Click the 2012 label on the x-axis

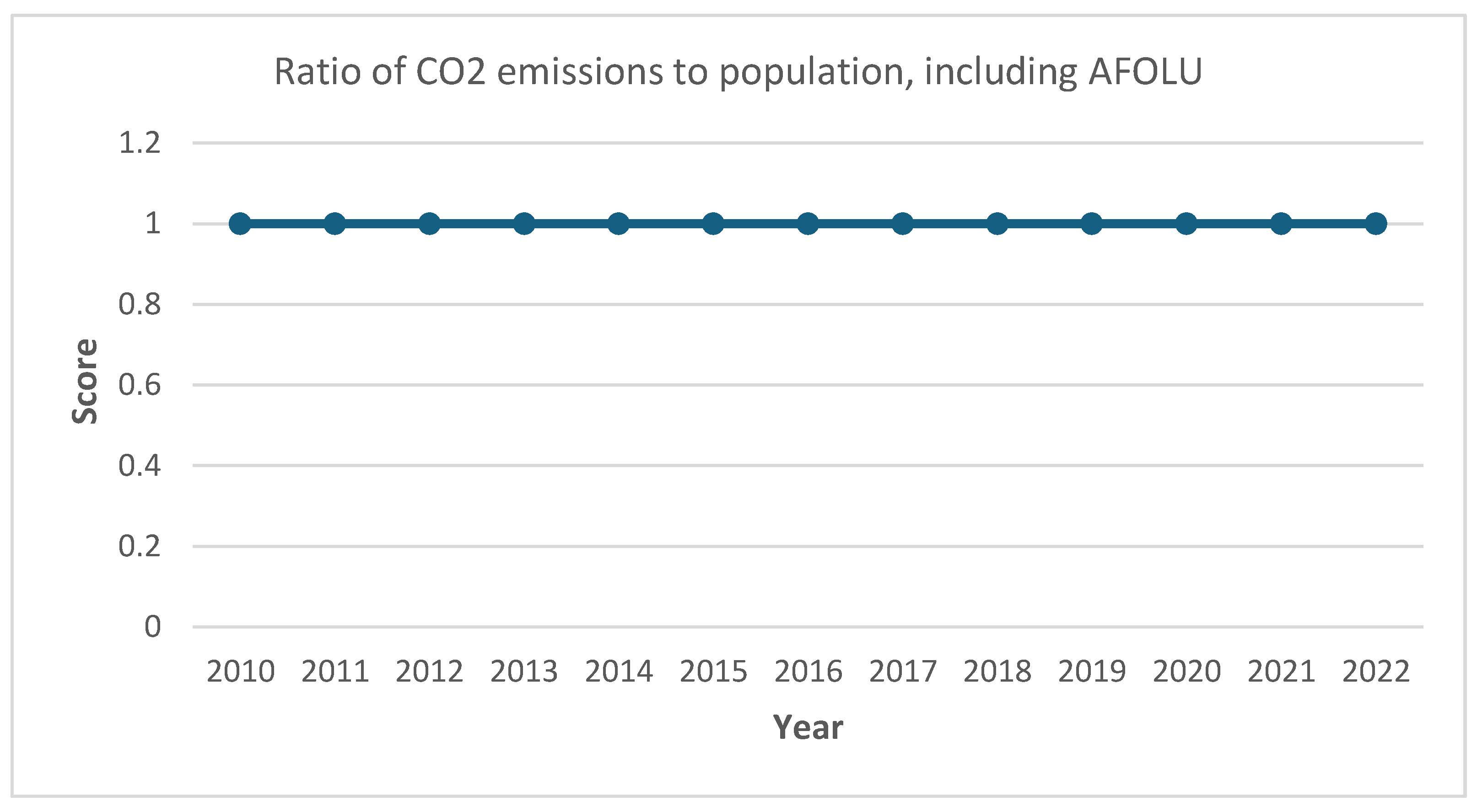430,672
